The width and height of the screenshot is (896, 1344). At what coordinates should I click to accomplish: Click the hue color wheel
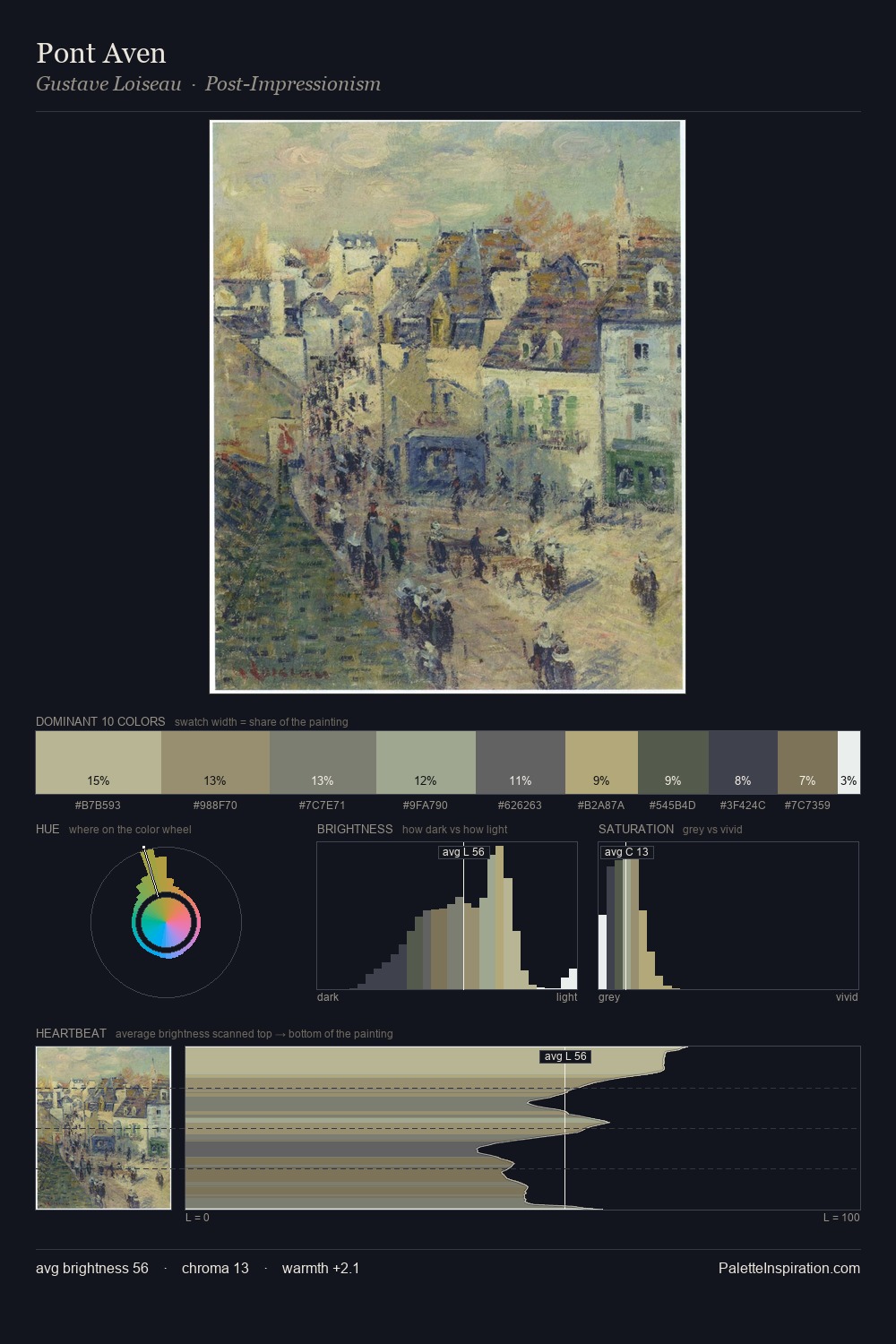click(166, 922)
